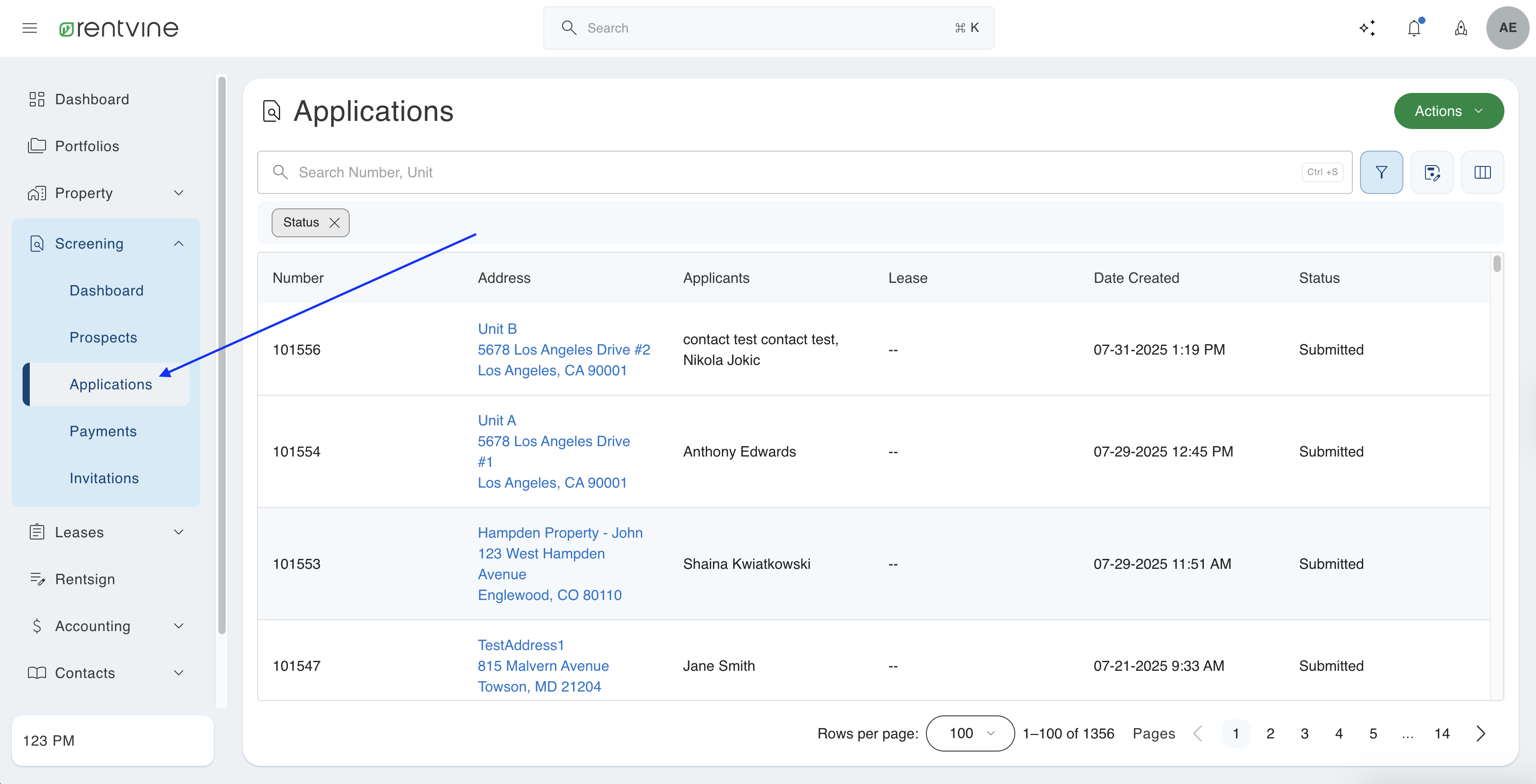Open the Hampden Property - John link
1536x784 pixels.
(560, 563)
